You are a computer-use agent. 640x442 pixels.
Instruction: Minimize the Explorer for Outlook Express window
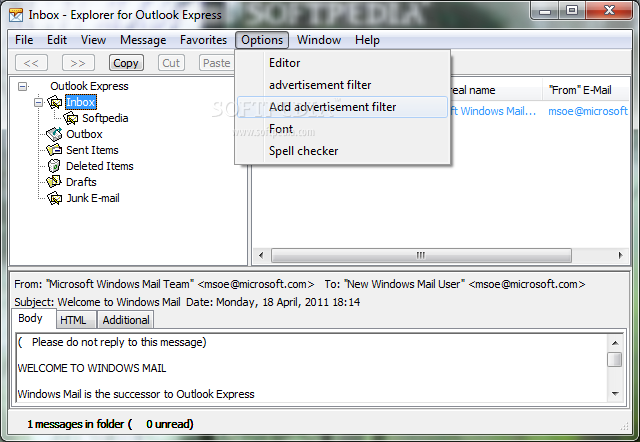pyautogui.click(x=545, y=11)
